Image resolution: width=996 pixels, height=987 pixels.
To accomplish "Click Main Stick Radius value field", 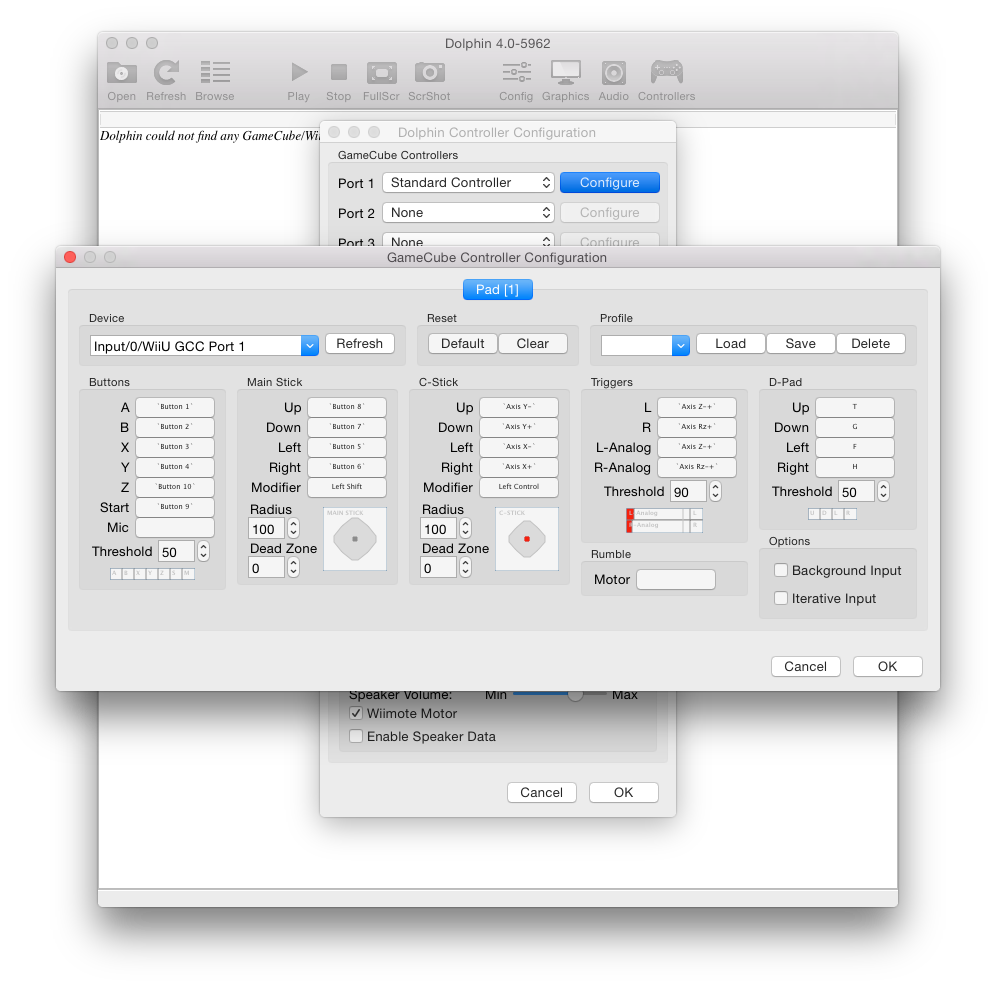I will pyautogui.click(x=267, y=529).
